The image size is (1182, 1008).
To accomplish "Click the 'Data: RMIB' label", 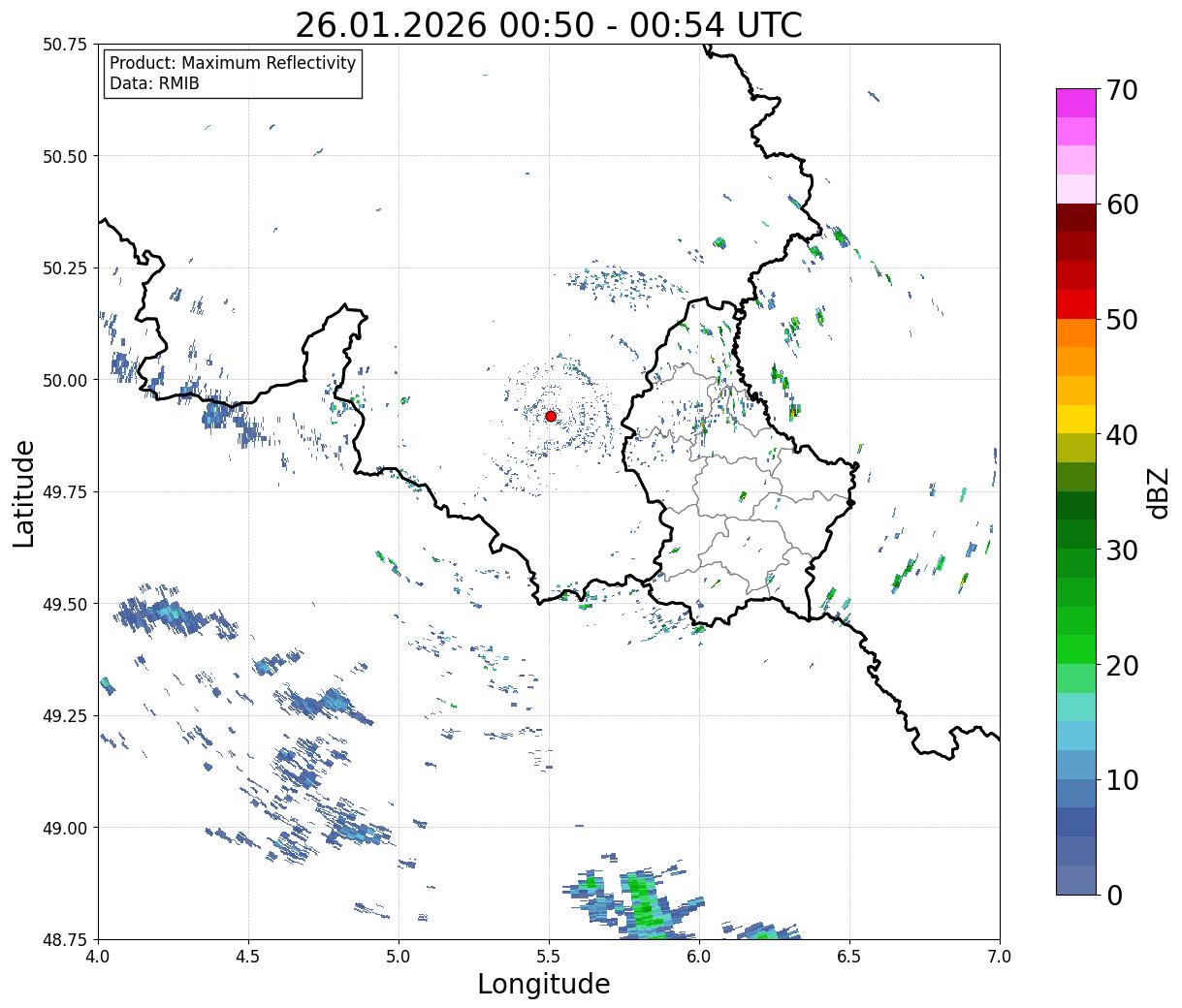I will [x=154, y=84].
